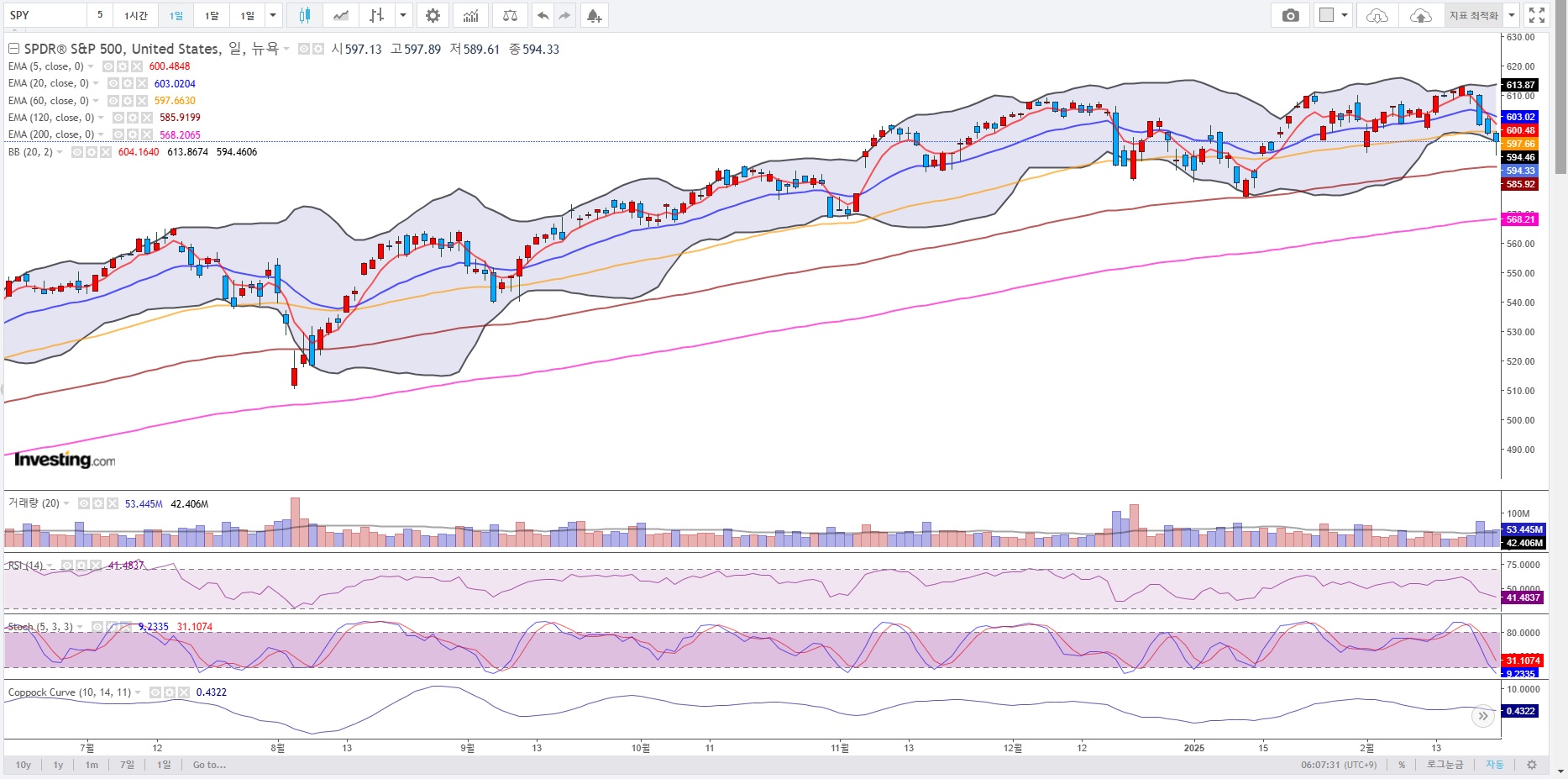Switch to the area line chart icon
This screenshot has height=779, width=1568.
pos(341,15)
